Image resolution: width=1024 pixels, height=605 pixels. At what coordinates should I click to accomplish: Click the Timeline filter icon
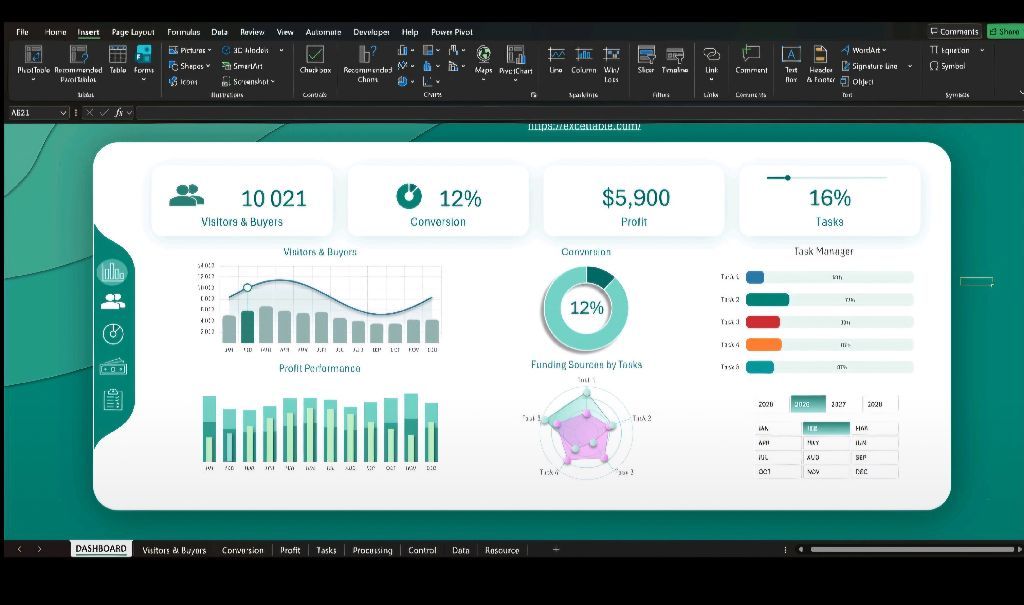tap(675, 58)
